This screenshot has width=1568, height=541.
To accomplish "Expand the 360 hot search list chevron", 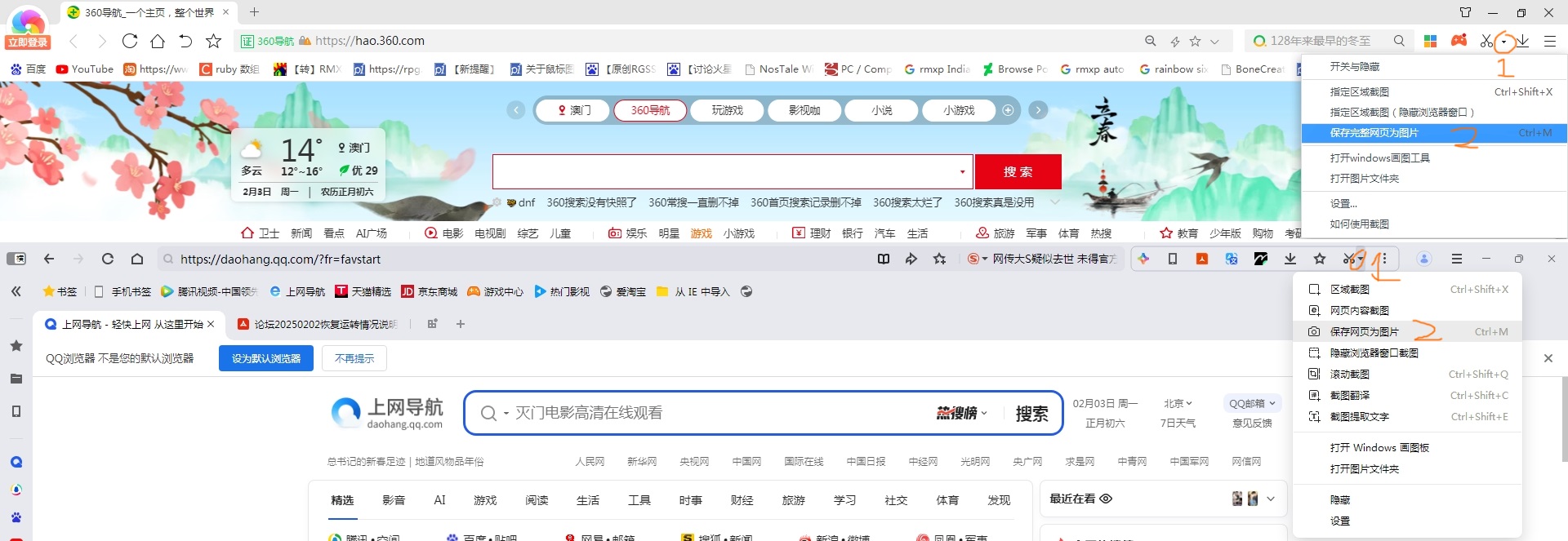I will (1054, 202).
